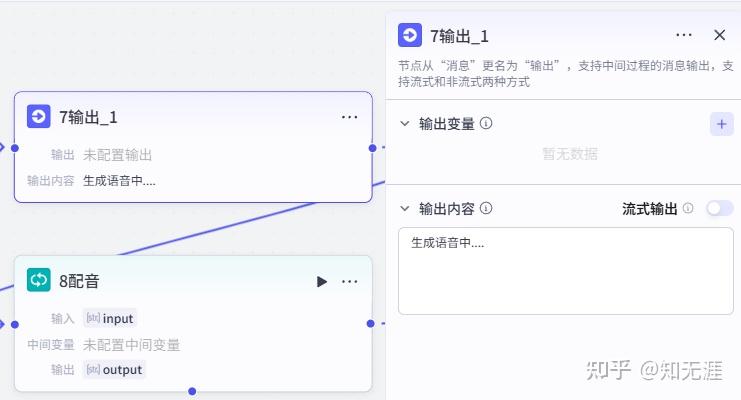This screenshot has width=741, height=400.
Task: Click the 输出内容 section heading in side panel
Action: click(447, 209)
